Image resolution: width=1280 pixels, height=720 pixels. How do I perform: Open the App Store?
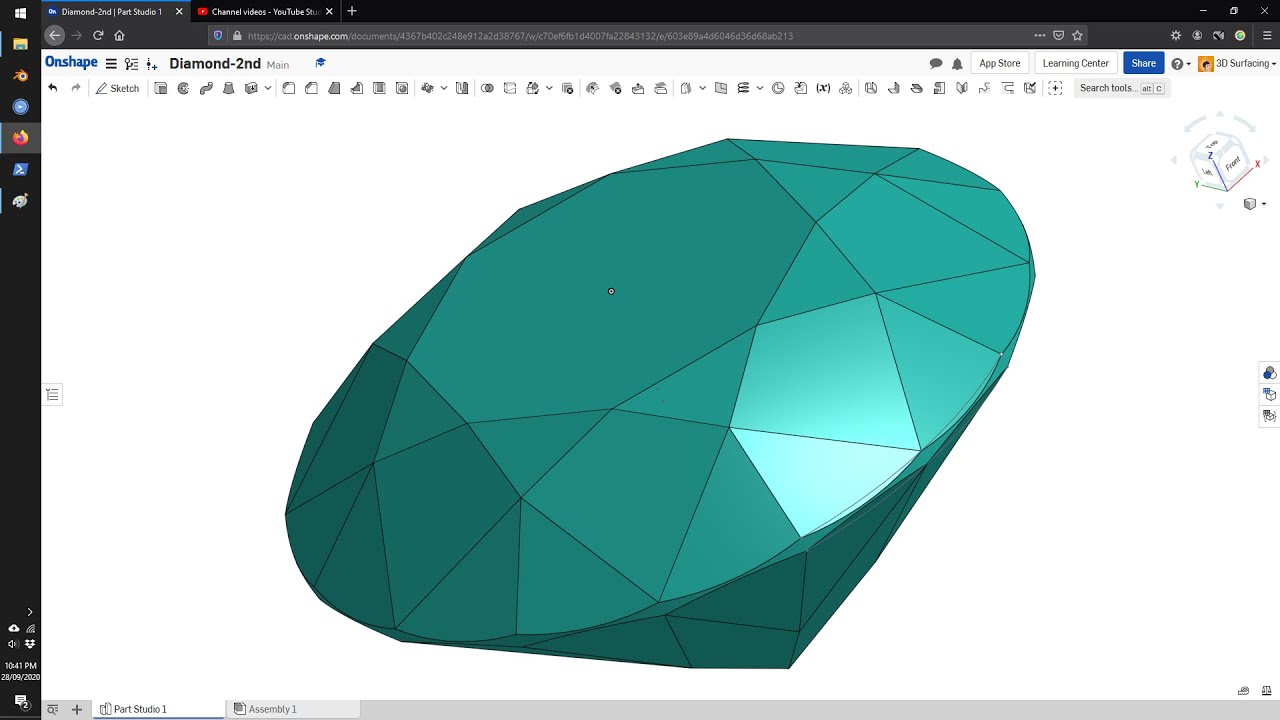click(x=1000, y=63)
